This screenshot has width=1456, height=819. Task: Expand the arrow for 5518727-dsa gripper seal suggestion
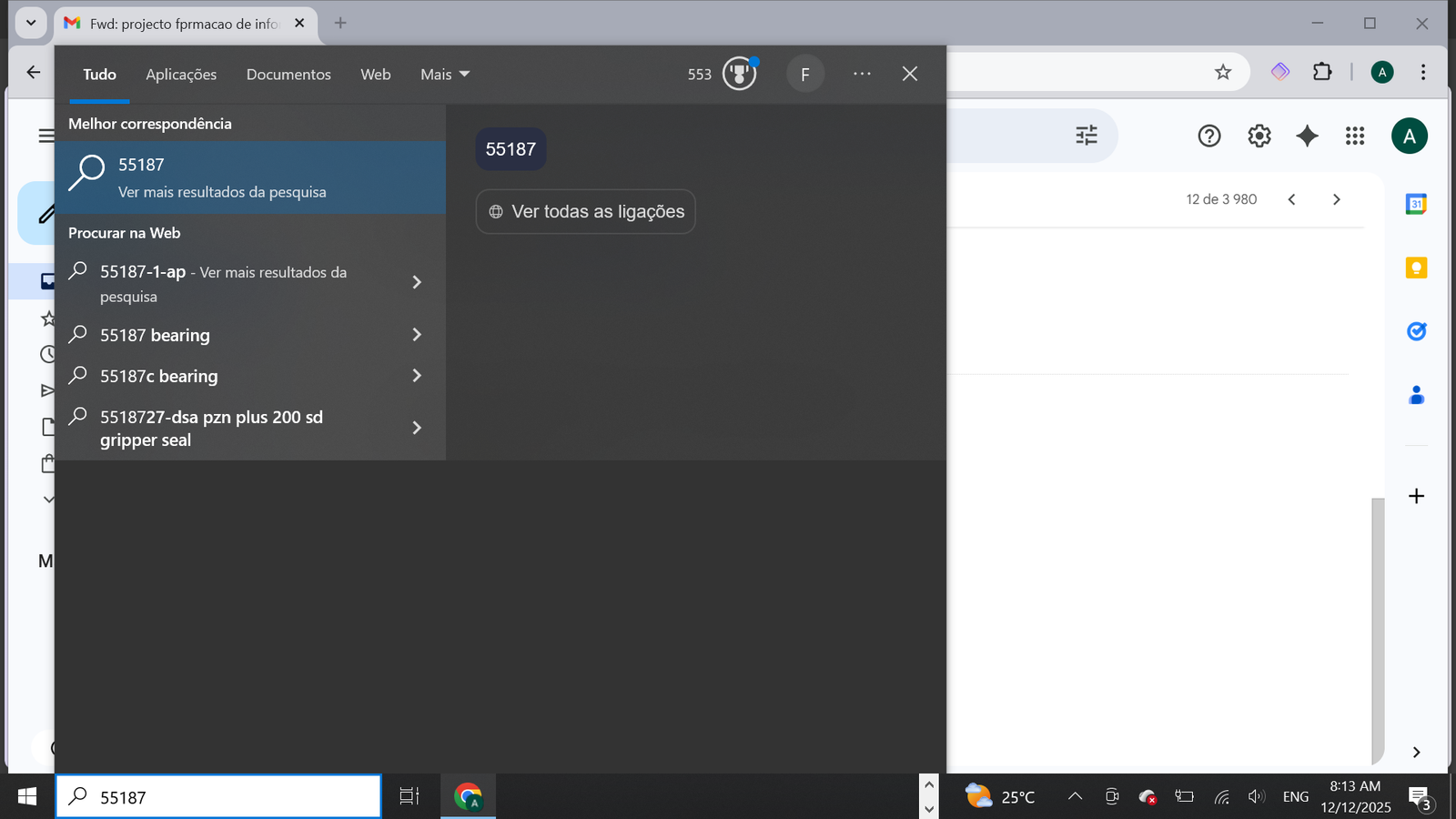coord(417,428)
